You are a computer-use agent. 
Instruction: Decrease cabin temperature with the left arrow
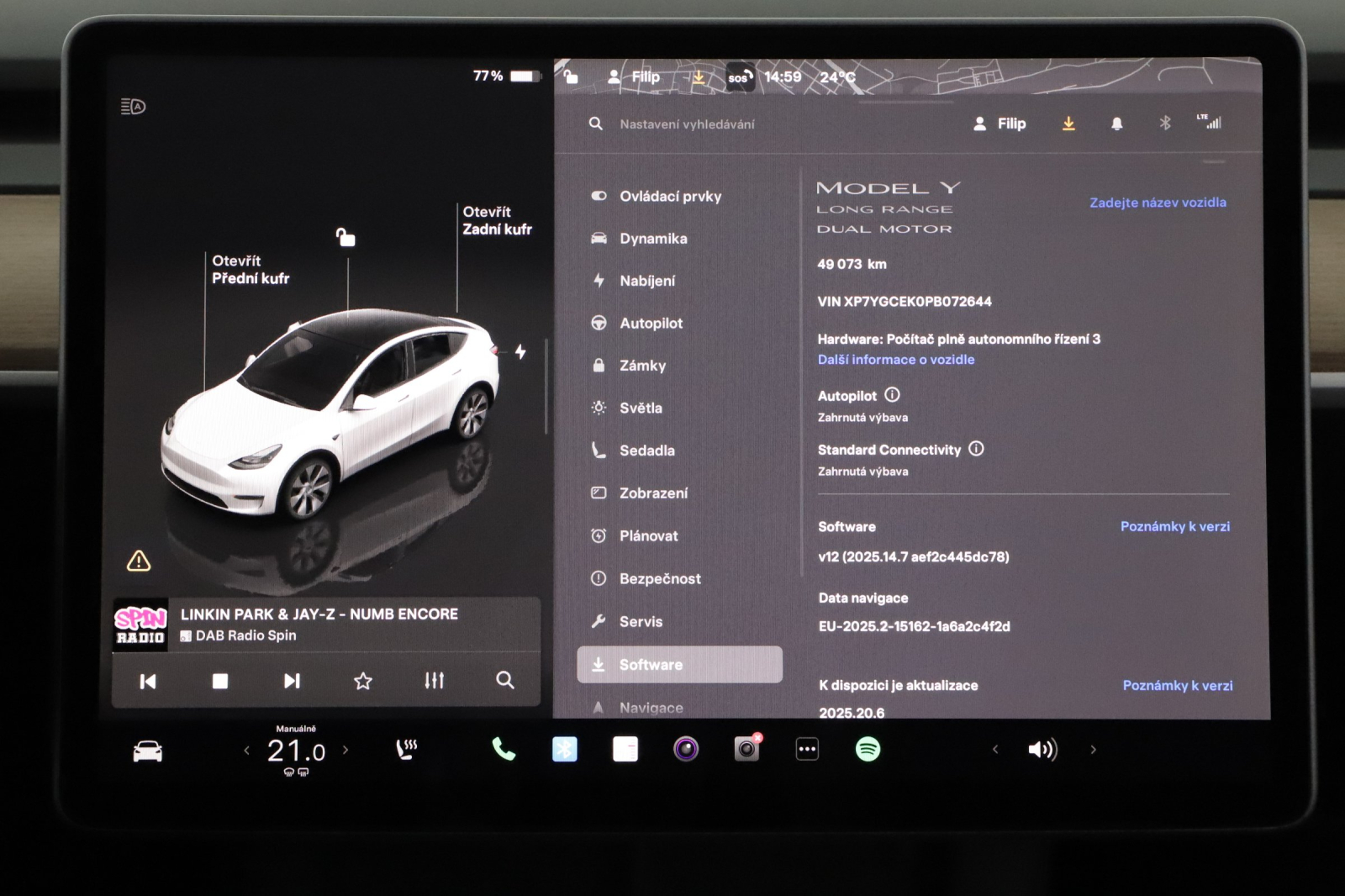click(246, 751)
